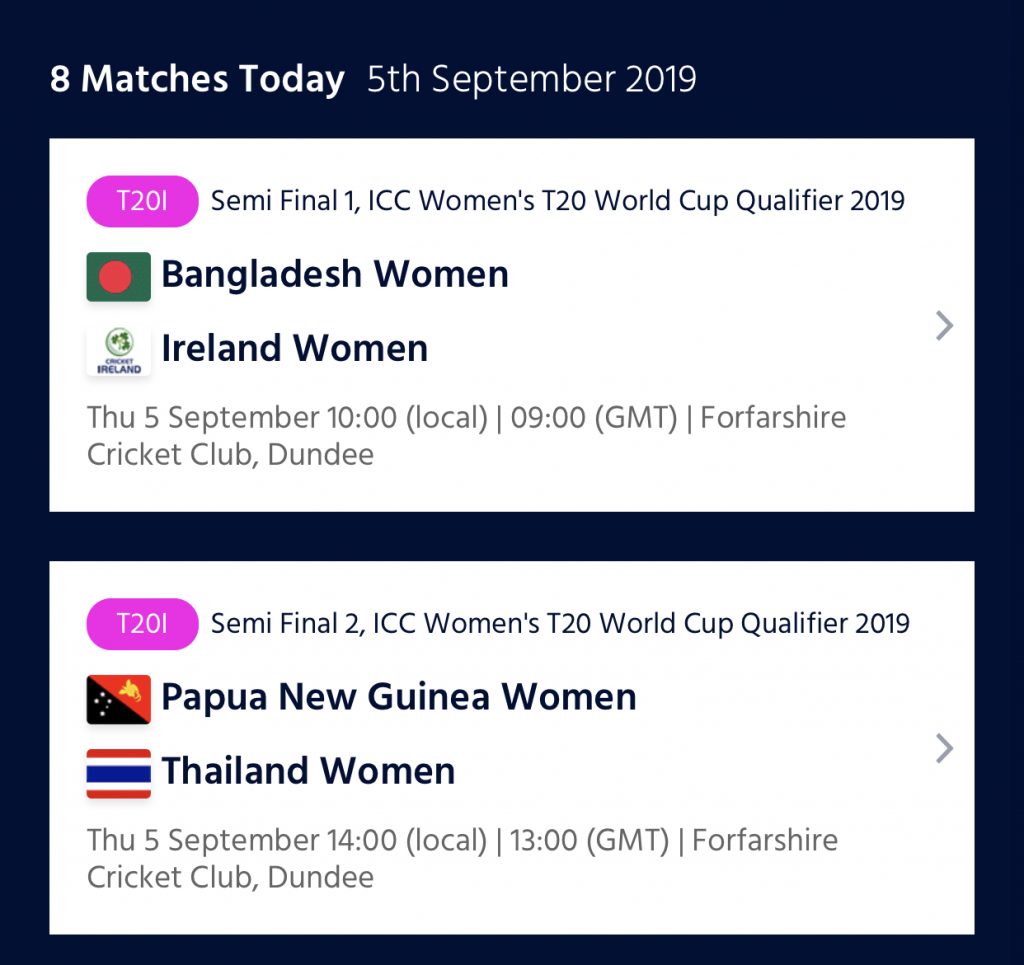Select Thailand Women team name

tap(308, 771)
